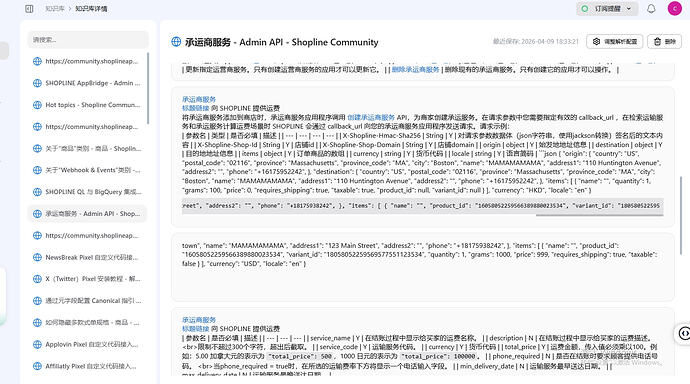The height and width of the screenshot is (384, 690).
Task: Collapse the left sidebar panel icon
Action: click(29, 9)
